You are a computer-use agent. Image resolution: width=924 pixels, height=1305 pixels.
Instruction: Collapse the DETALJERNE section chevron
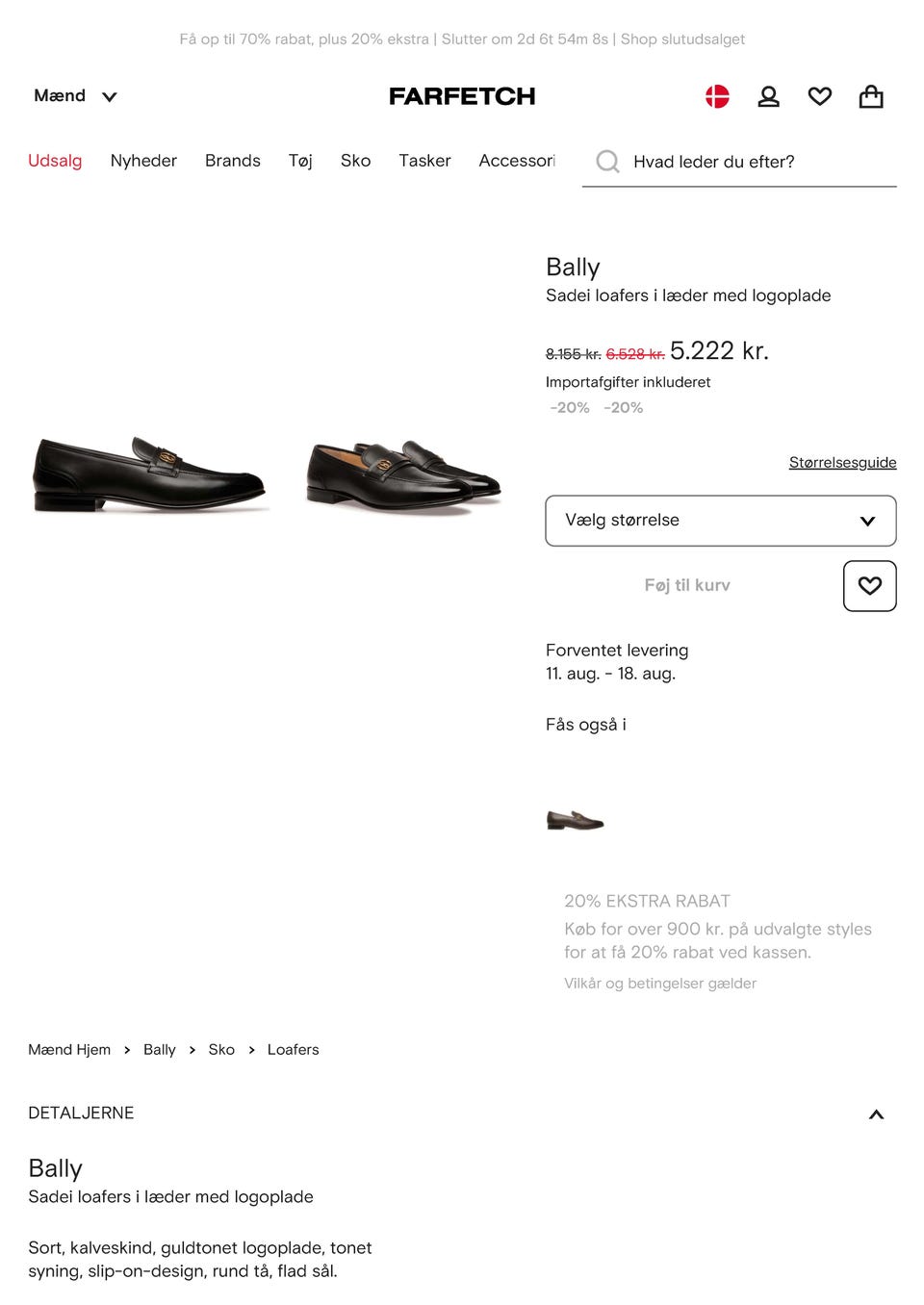(876, 1114)
